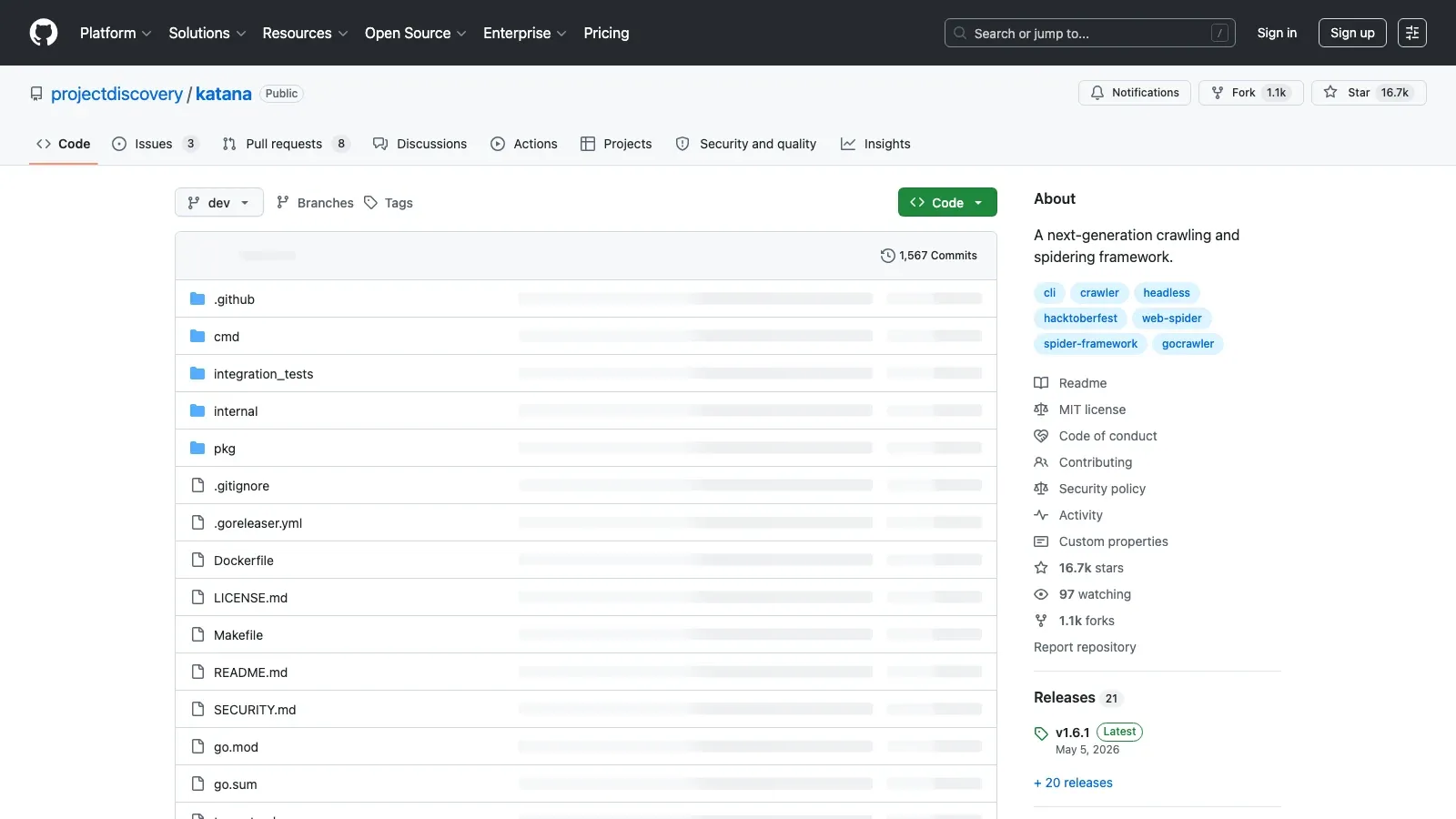Click the magnifier search icon

960,33
